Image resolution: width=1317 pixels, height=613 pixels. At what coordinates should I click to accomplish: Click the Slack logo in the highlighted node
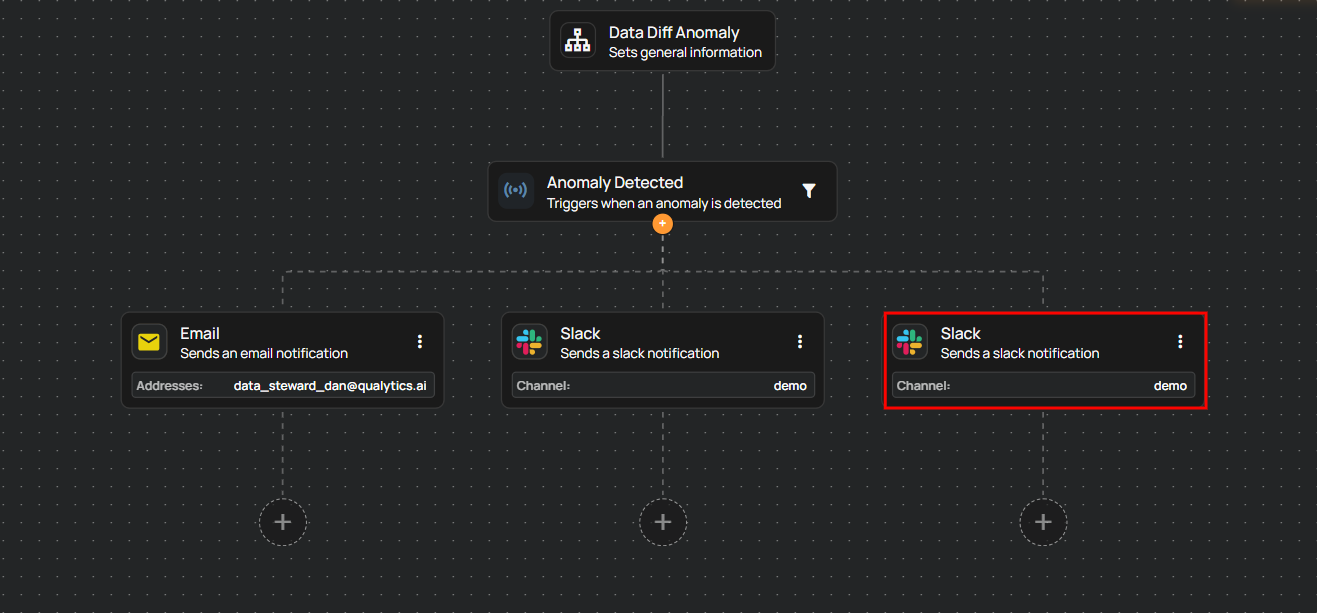point(910,342)
